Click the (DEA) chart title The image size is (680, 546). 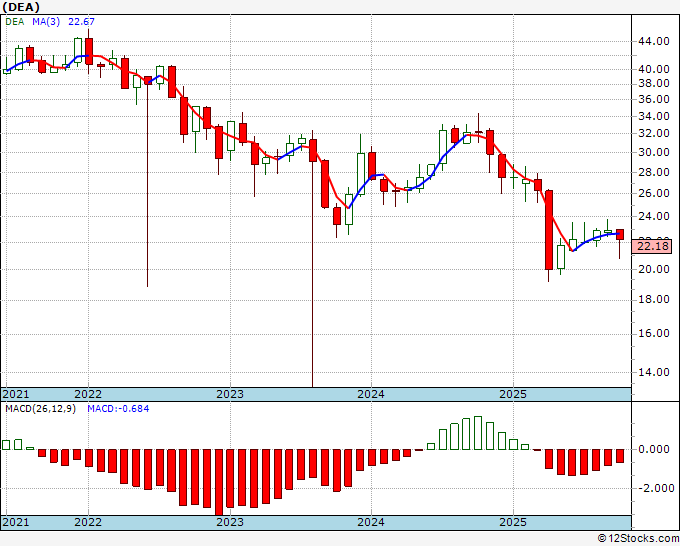tap(21, 7)
